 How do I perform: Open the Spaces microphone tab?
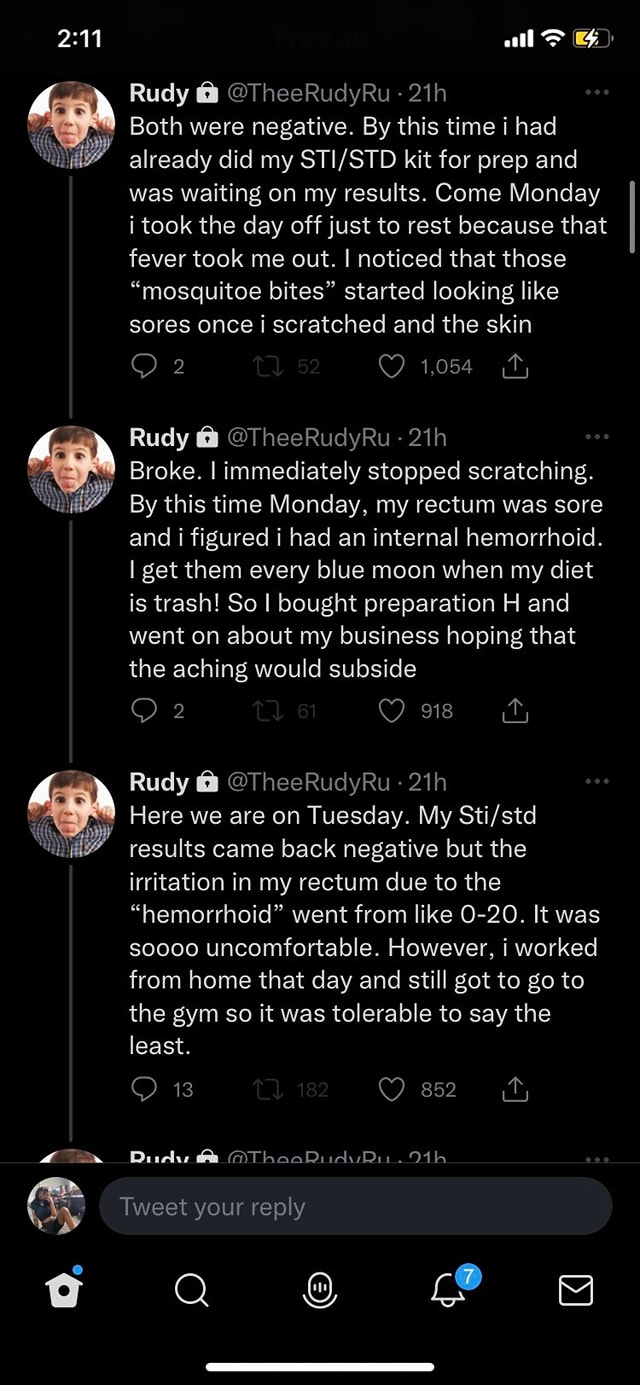pyautogui.click(x=319, y=1290)
